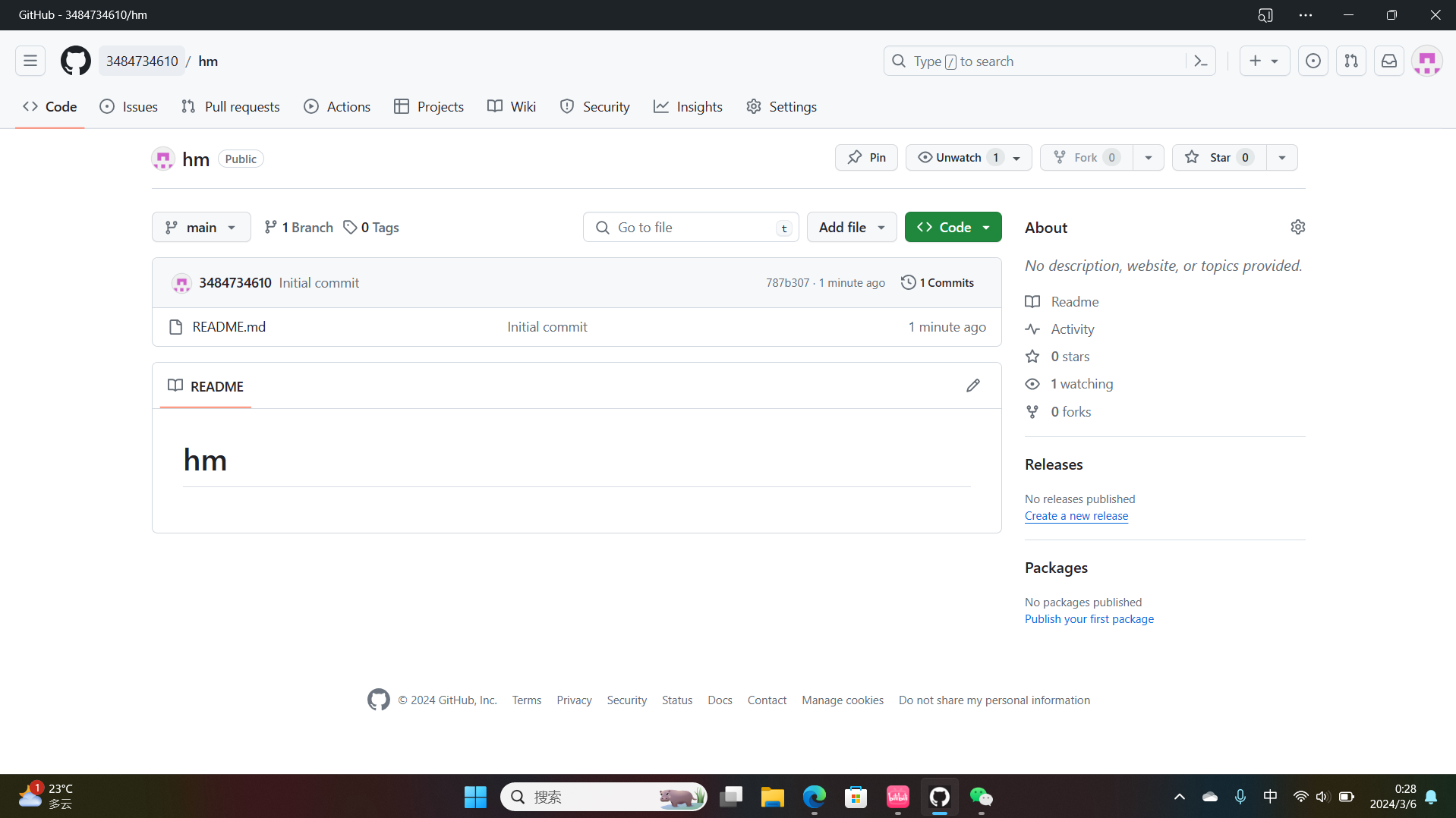Expand the Fork options arrow
Screen dimensions: 1456x818
(x=1149, y=157)
